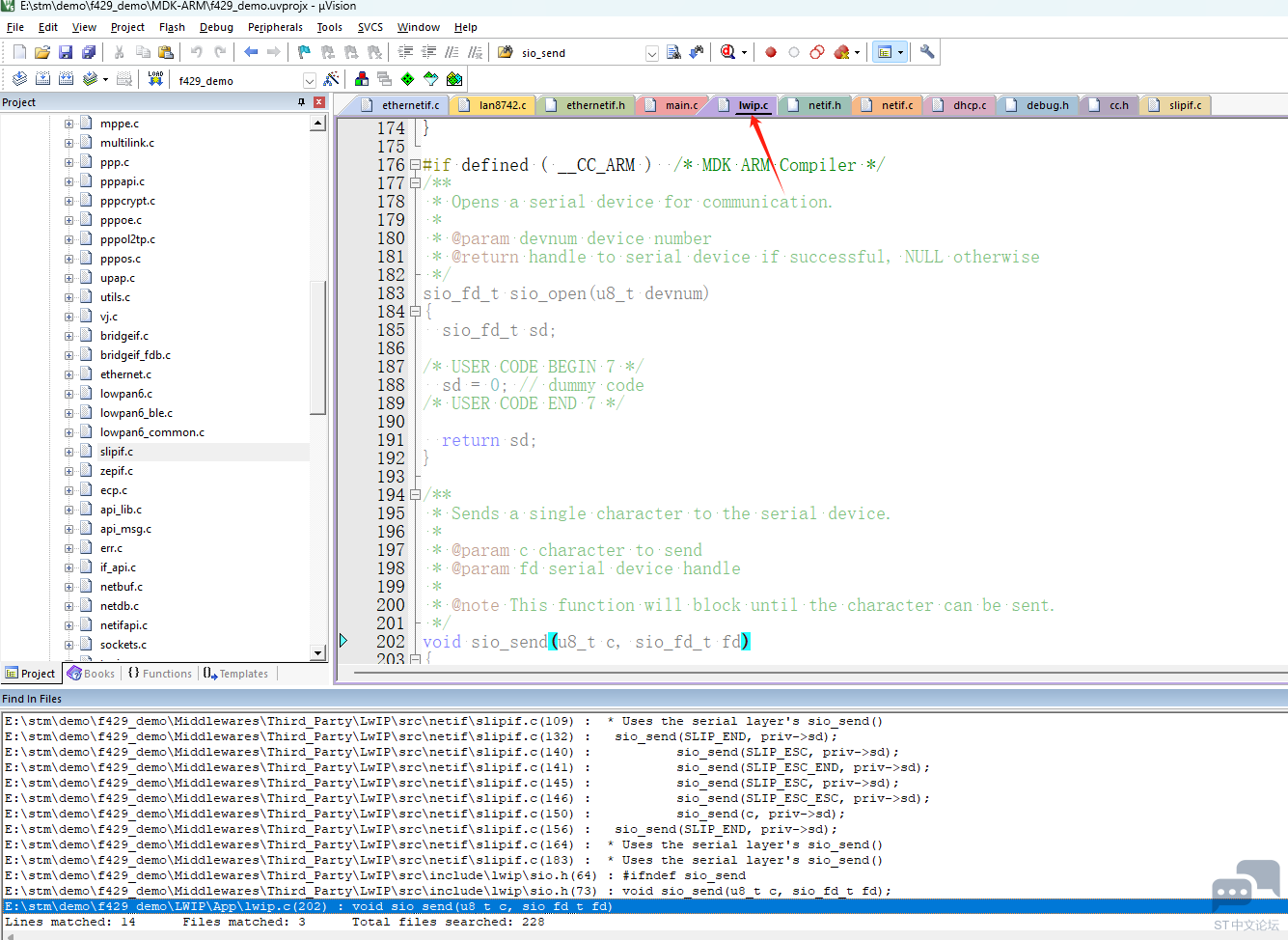The height and width of the screenshot is (940, 1288).
Task: Create a new file from the toolbar
Action: [19, 52]
